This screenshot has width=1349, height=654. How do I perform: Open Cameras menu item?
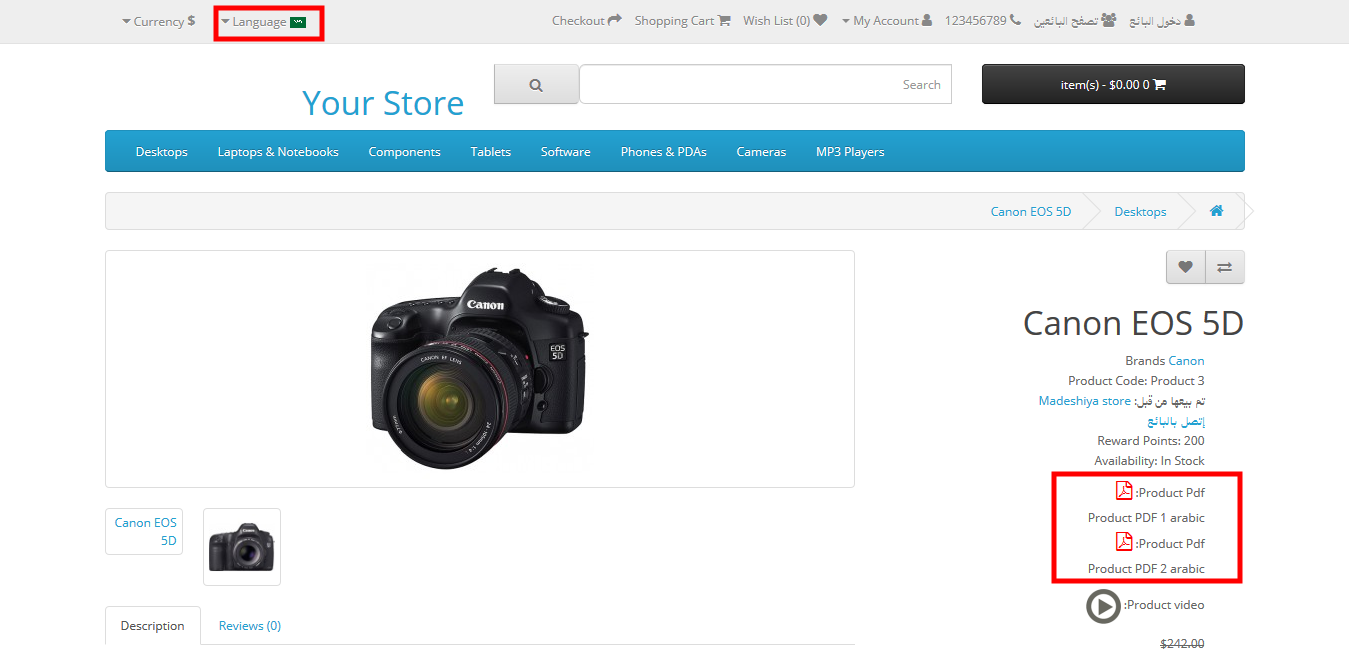tap(761, 152)
